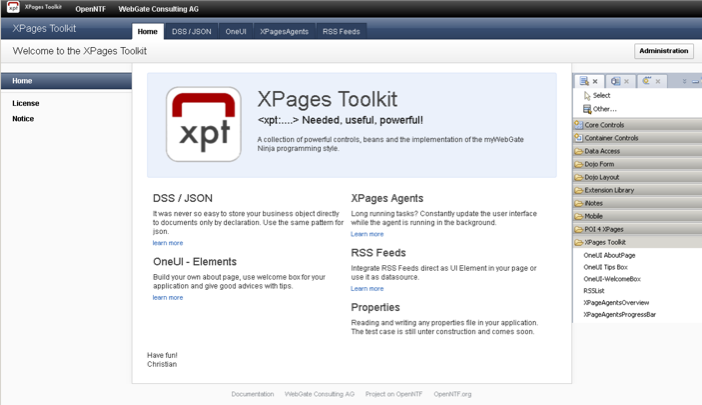Screen dimensions: 702x405
Task: Click the xpt logo in top bar
Action: click(x=14, y=7)
